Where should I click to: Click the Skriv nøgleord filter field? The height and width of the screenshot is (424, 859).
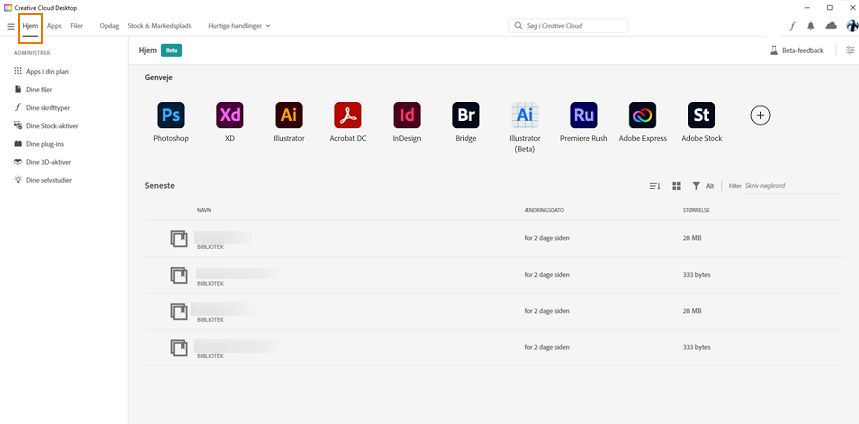[x=792, y=186]
